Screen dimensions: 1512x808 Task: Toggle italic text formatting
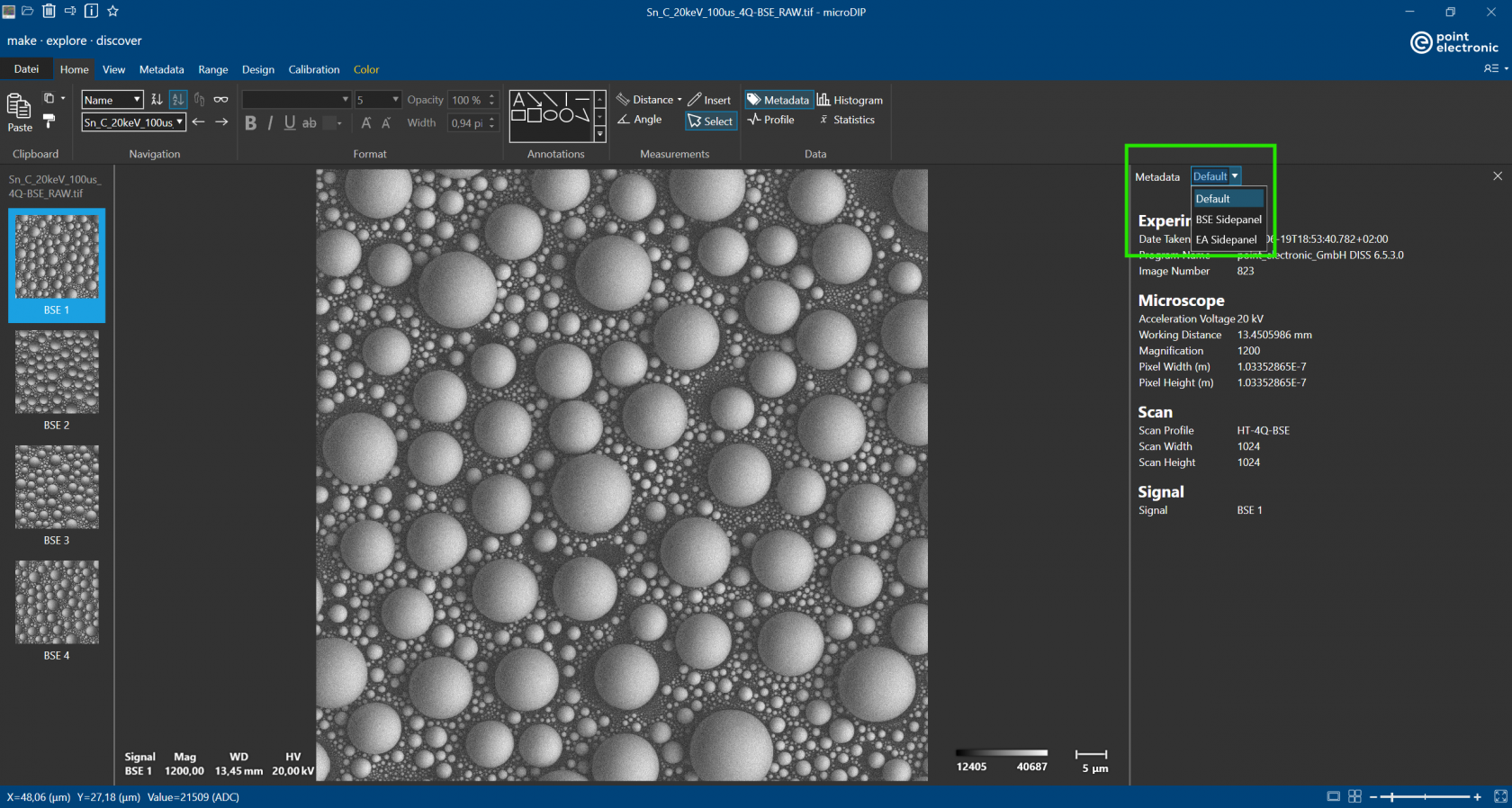click(270, 122)
